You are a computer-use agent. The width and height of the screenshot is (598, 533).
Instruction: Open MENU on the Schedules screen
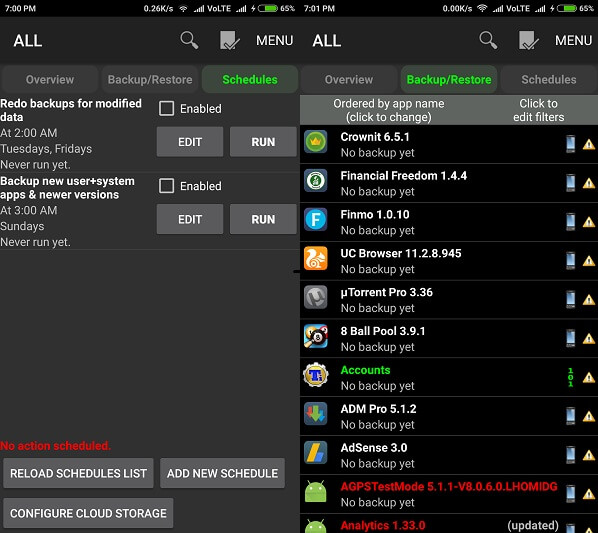pyautogui.click(x=275, y=40)
